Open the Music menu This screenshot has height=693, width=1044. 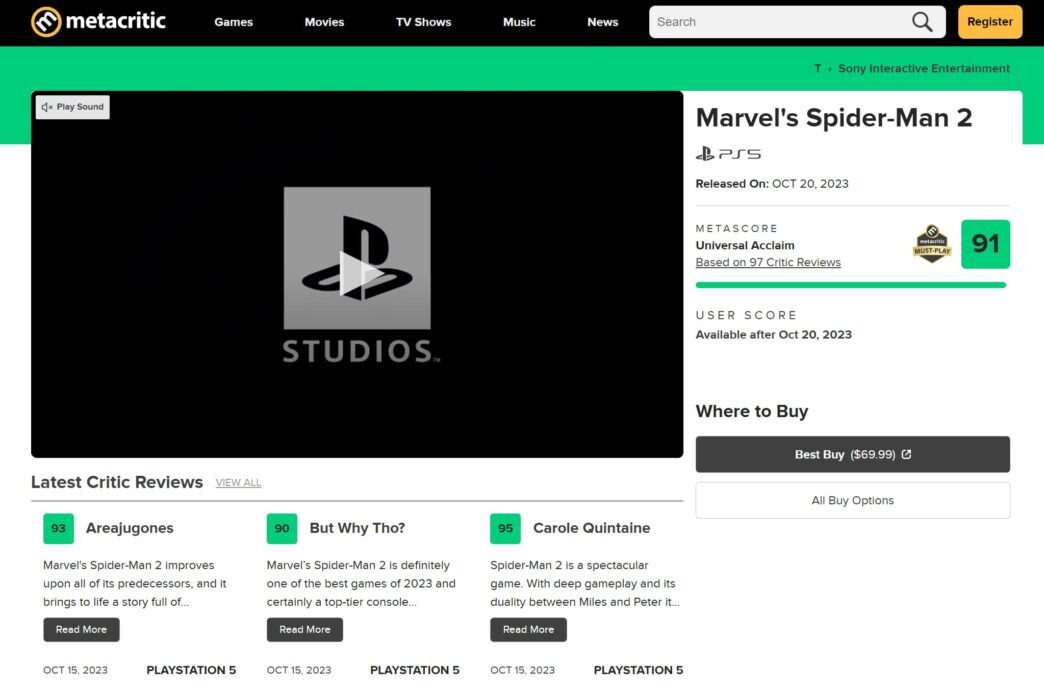[519, 22]
